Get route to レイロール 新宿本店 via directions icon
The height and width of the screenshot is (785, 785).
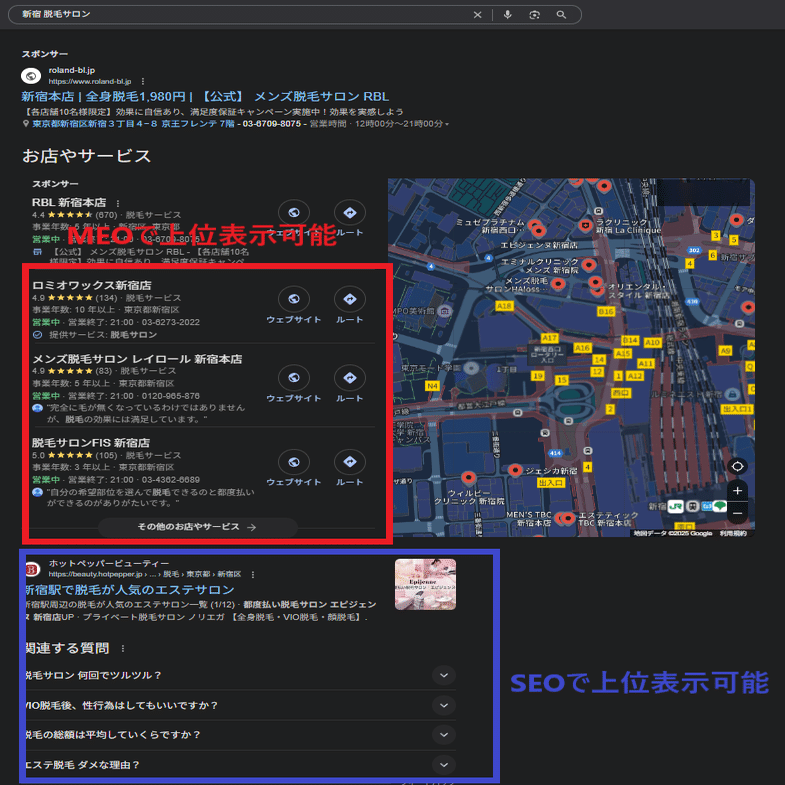(349, 377)
